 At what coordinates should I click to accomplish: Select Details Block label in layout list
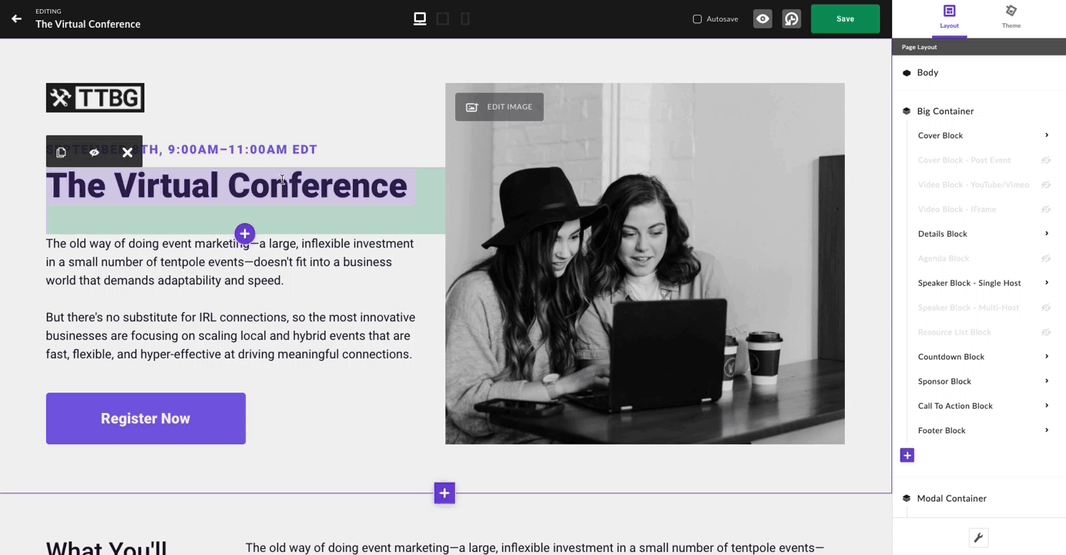(x=942, y=233)
